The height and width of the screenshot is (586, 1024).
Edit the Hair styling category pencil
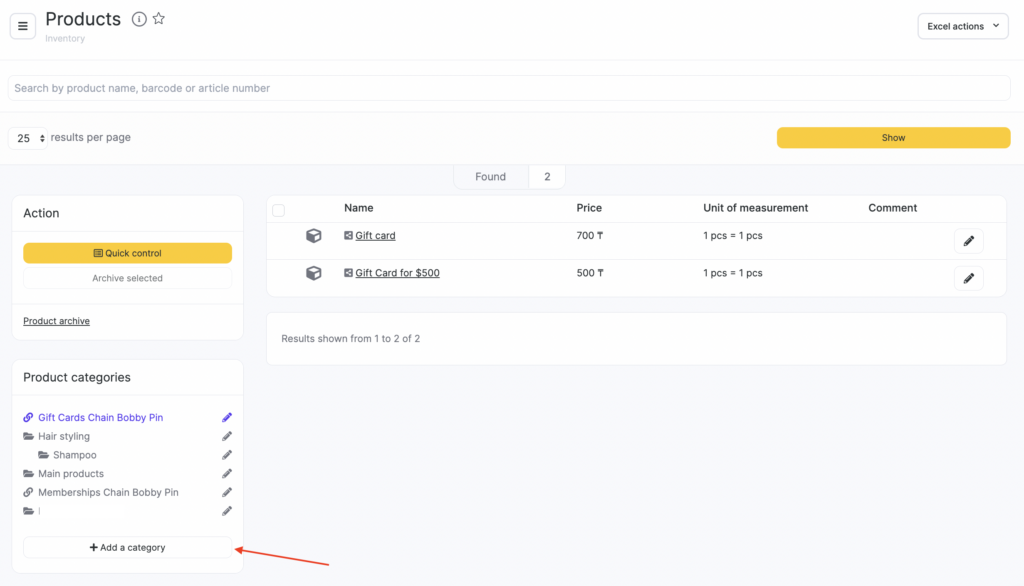[227, 436]
